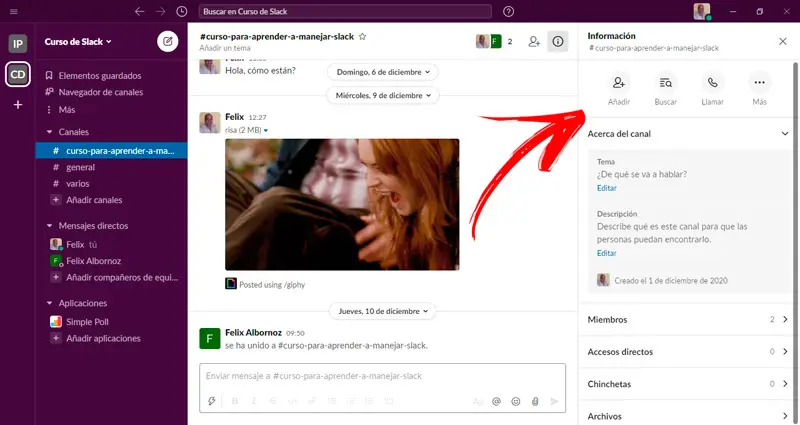
Task: Open history clock icon
Action: pos(182,11)
